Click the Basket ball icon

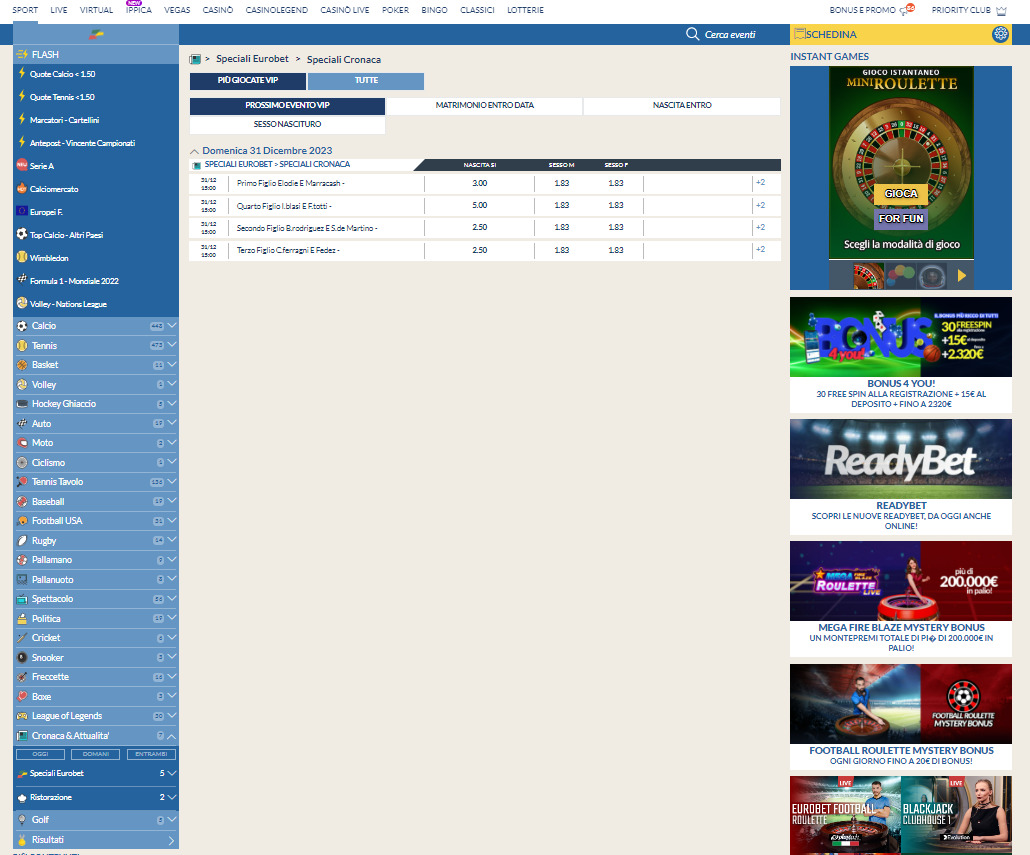[x=22, y=365]
